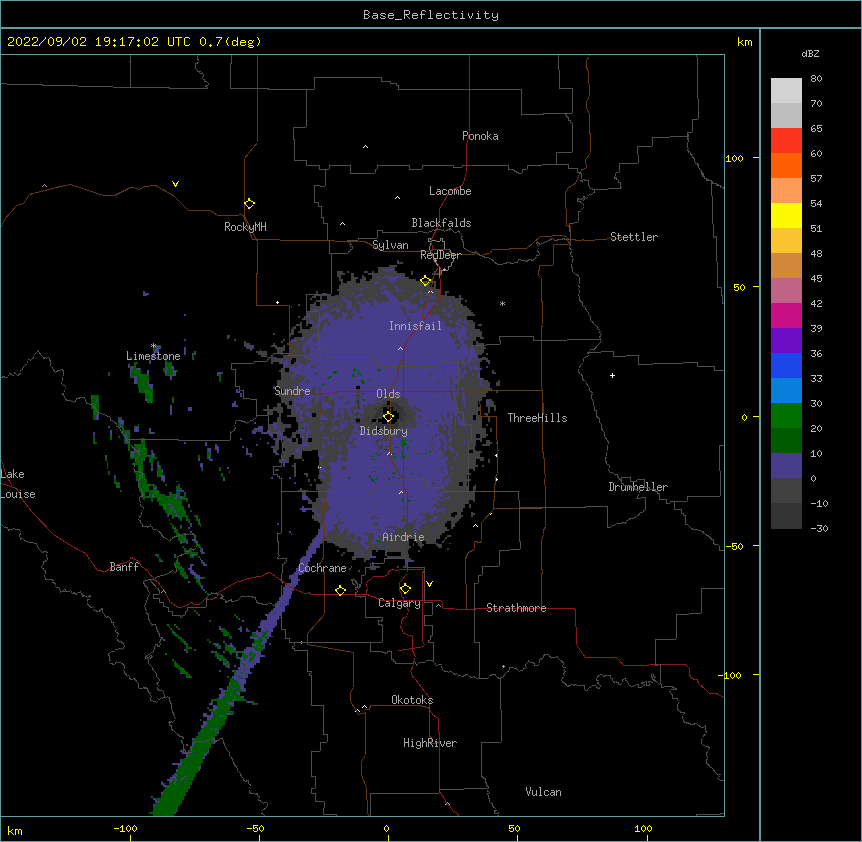Image resolution: width=862 pixels, height=842 pixels.
Task: Click the Drumheller town label
Action: pos(638,487)
